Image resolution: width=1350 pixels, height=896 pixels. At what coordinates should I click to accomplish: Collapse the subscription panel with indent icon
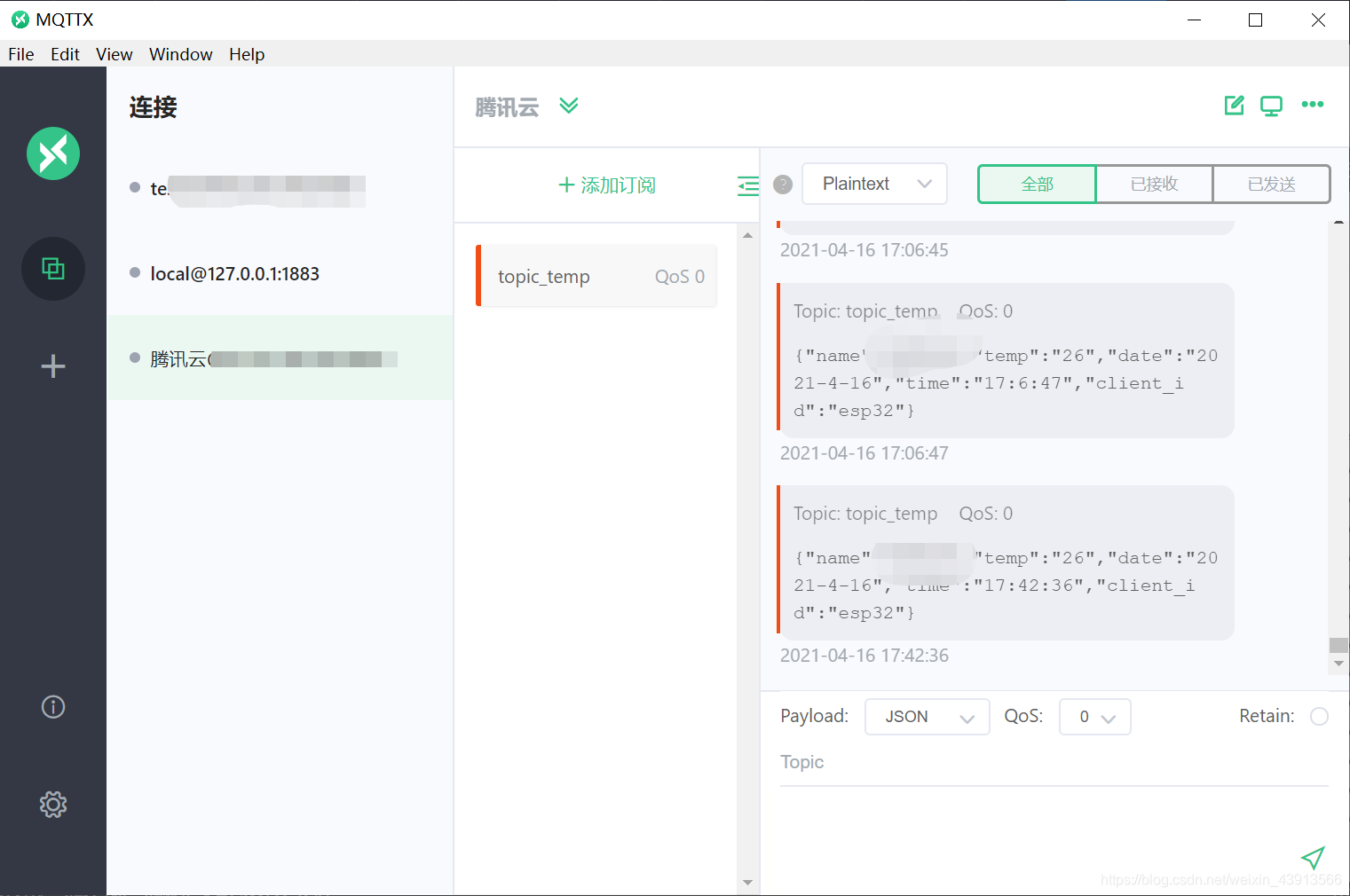(x=748, y=185)
